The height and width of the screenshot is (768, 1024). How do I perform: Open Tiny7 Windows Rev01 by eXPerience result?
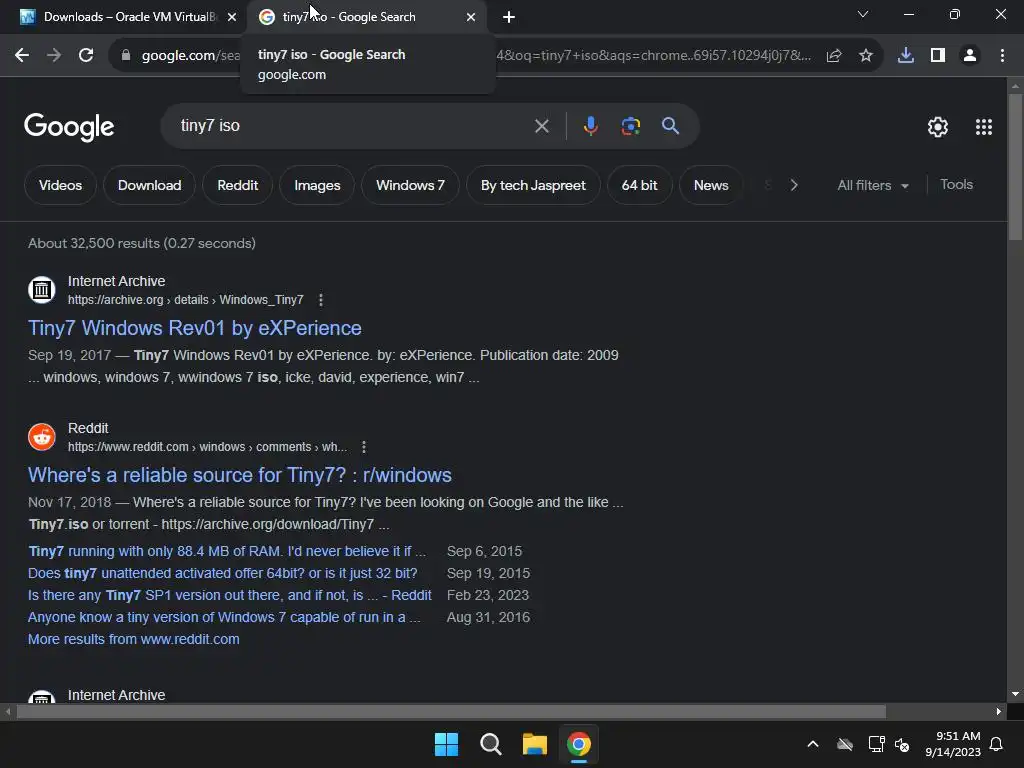tap(195, 328)
